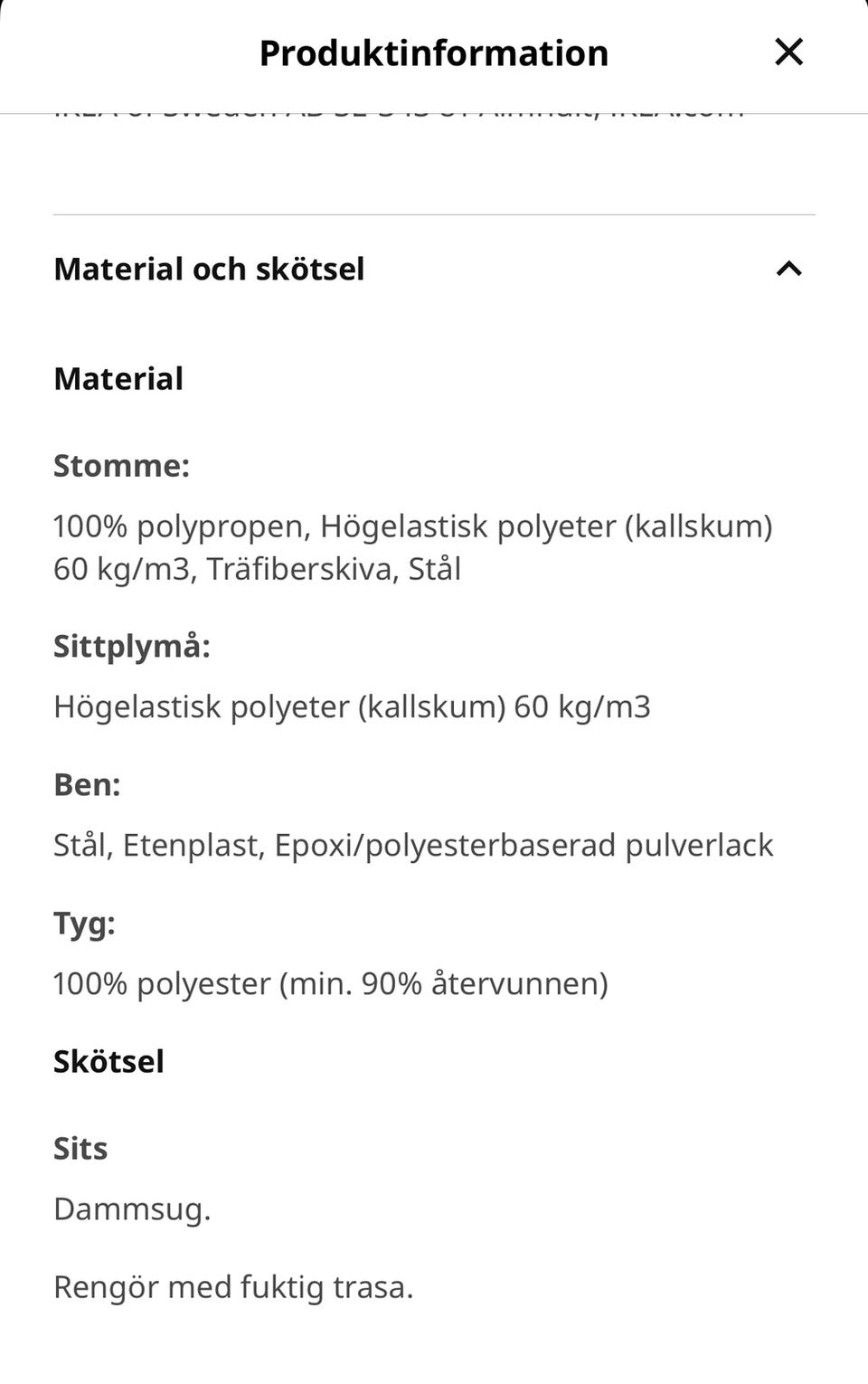The image size is (868, 1384).
Task: Click the Sits label
Action: point(80,1149)
